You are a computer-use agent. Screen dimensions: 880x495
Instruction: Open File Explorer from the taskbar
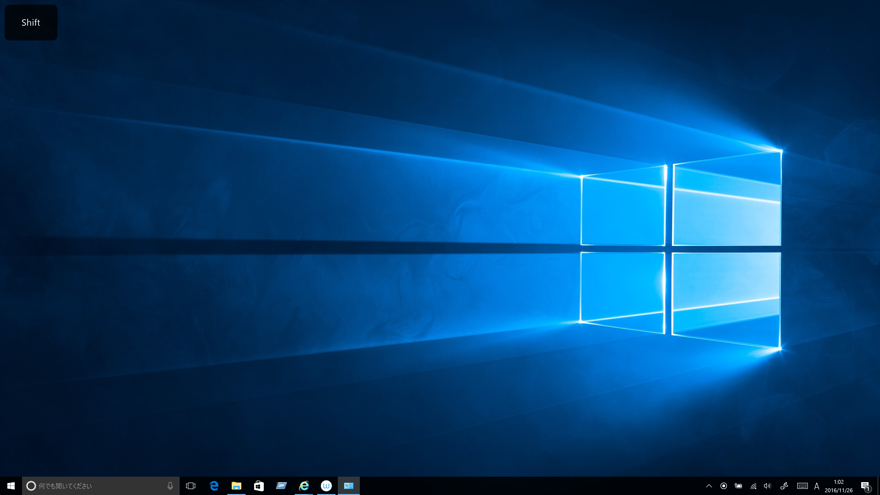(236, 486)
